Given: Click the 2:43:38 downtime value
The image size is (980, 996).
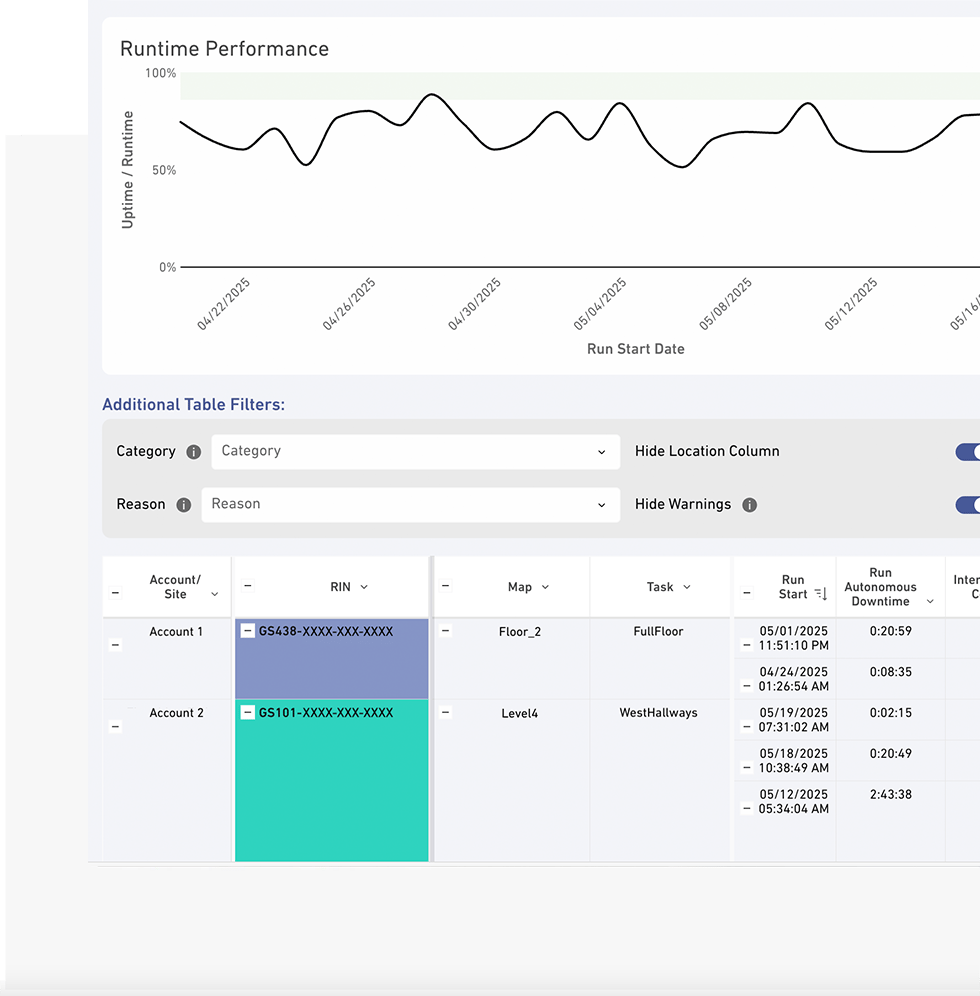Looking at the screenshot, I should tap(890, 795).
